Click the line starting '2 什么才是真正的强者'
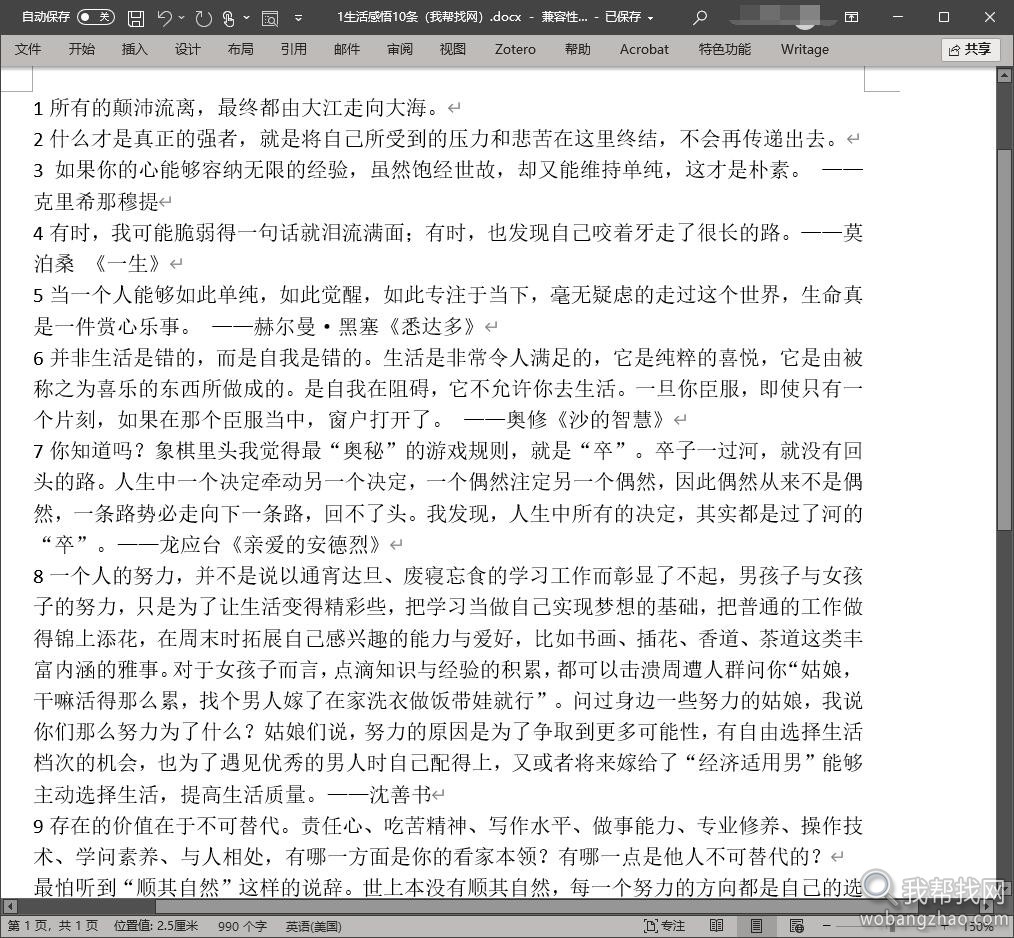This screenshot has height=938, width=1014. pyautogui.click(x=438, y=138)
